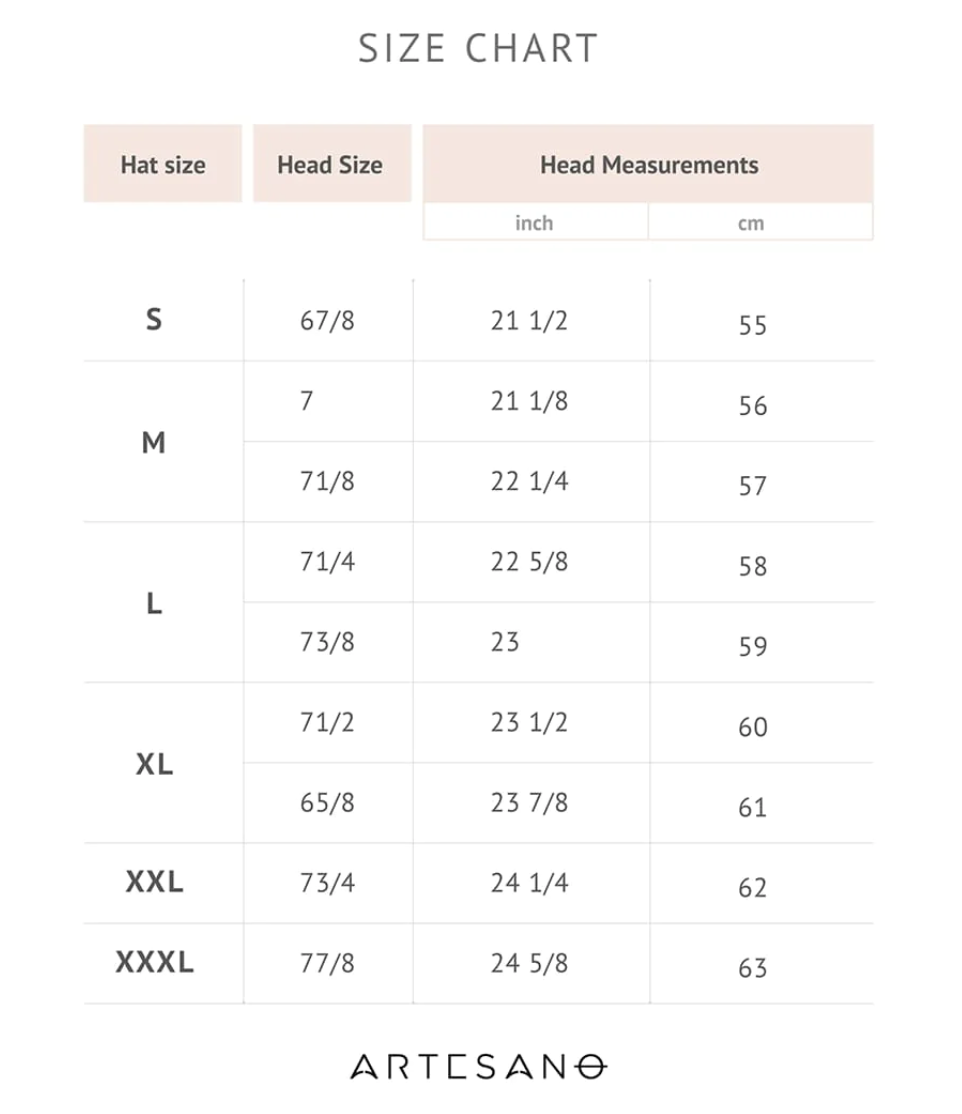
Task: Click the 21 1/2 inch cell
Action: 529,320
